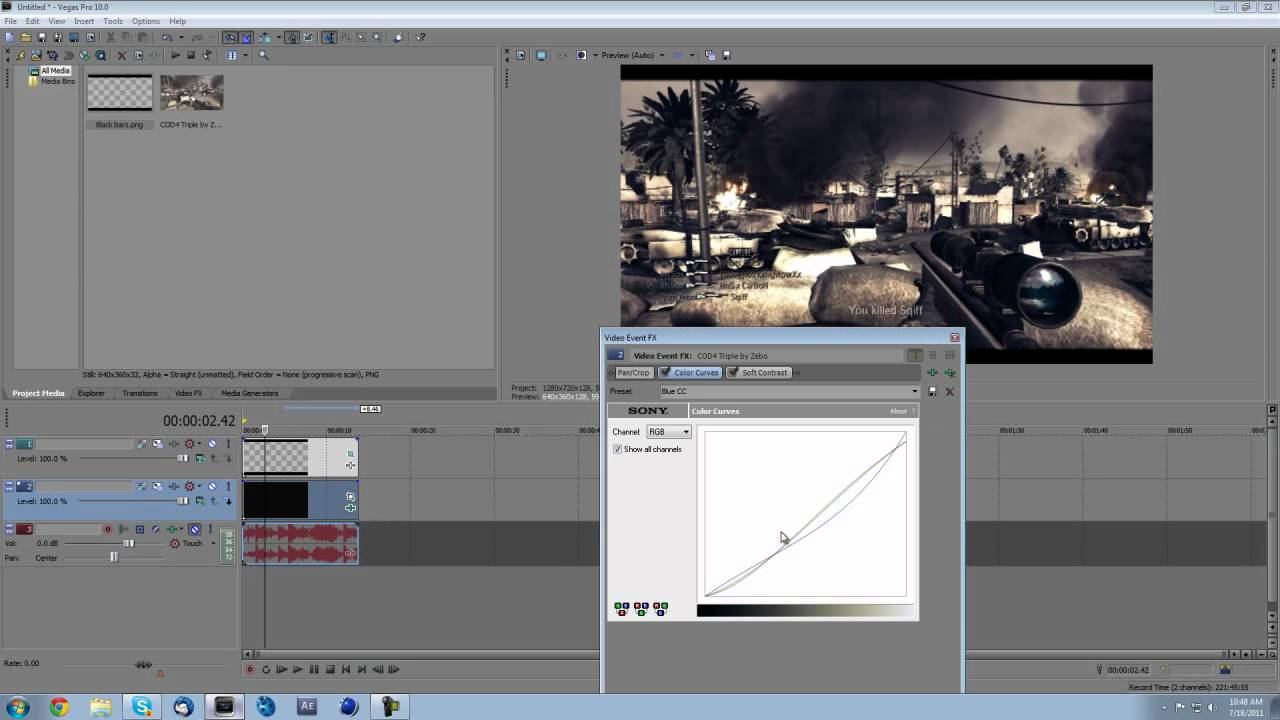Arm audio track 3 for recording

[108, 529]
